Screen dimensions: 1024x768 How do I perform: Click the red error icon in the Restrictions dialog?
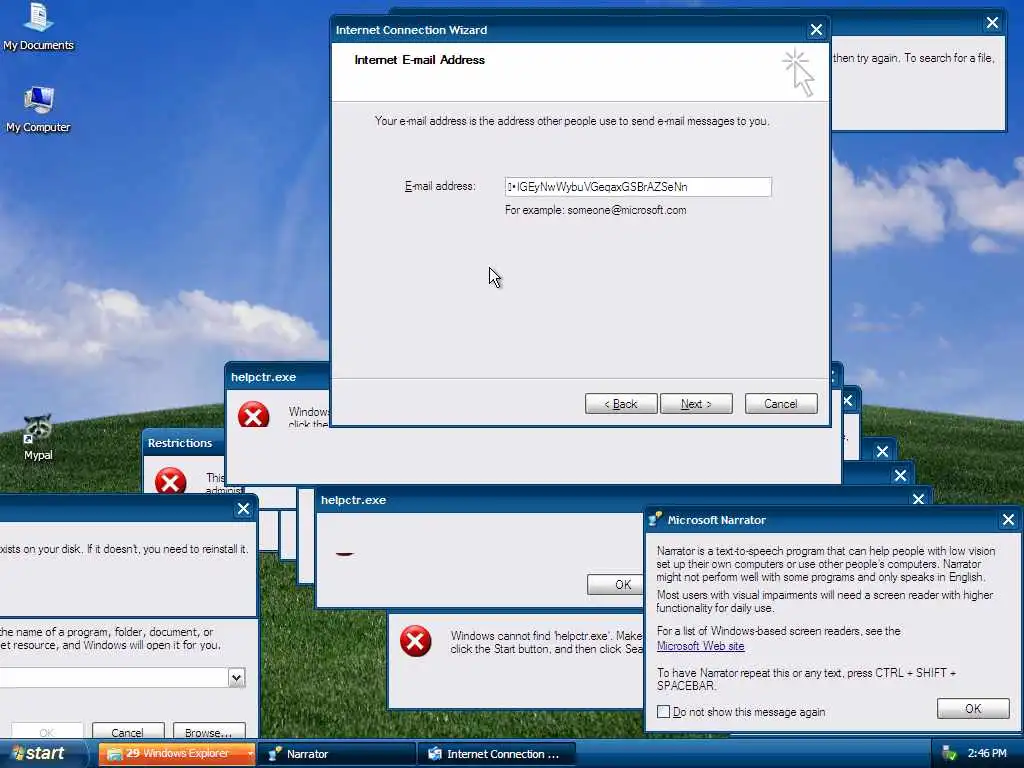(170, 481)
